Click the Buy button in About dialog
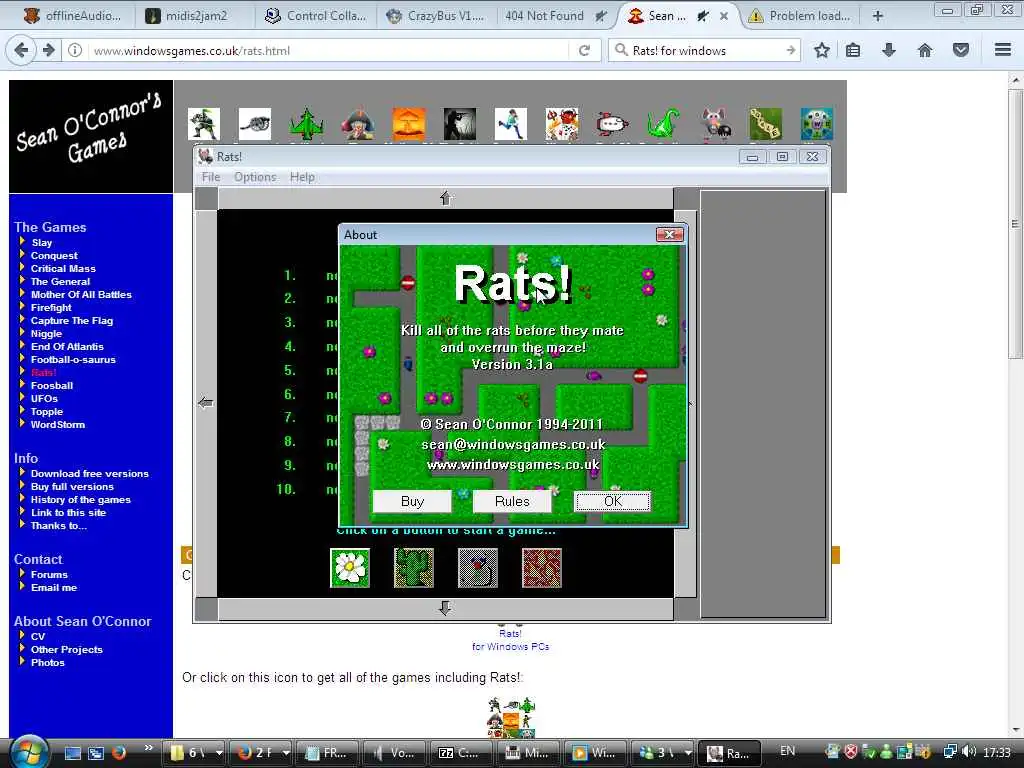Image resolution: width=1024 pixels, height=768 pixels. (x=412, y=501)
